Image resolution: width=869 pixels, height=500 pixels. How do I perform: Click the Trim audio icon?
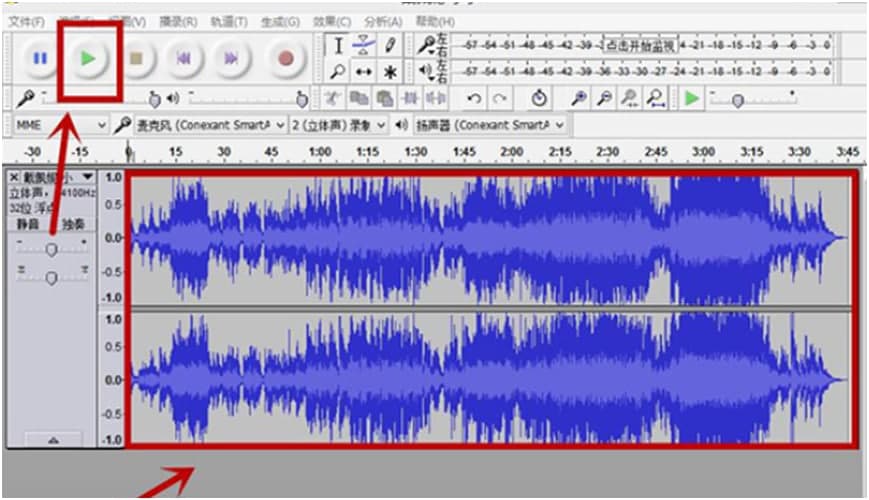point(410,99)
